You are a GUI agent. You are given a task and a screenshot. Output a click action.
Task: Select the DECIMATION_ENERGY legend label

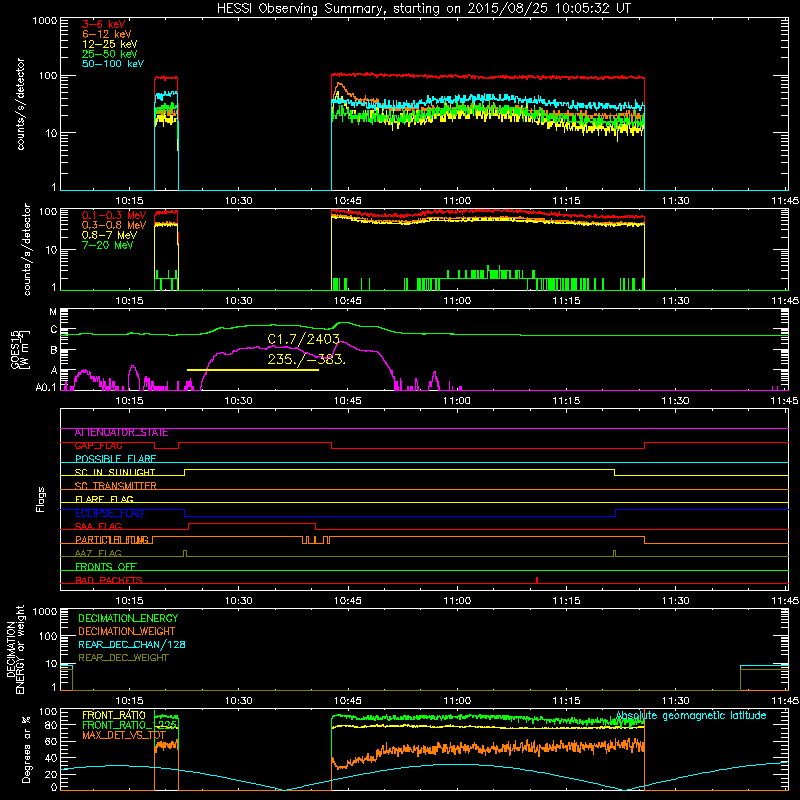[128, 618]
